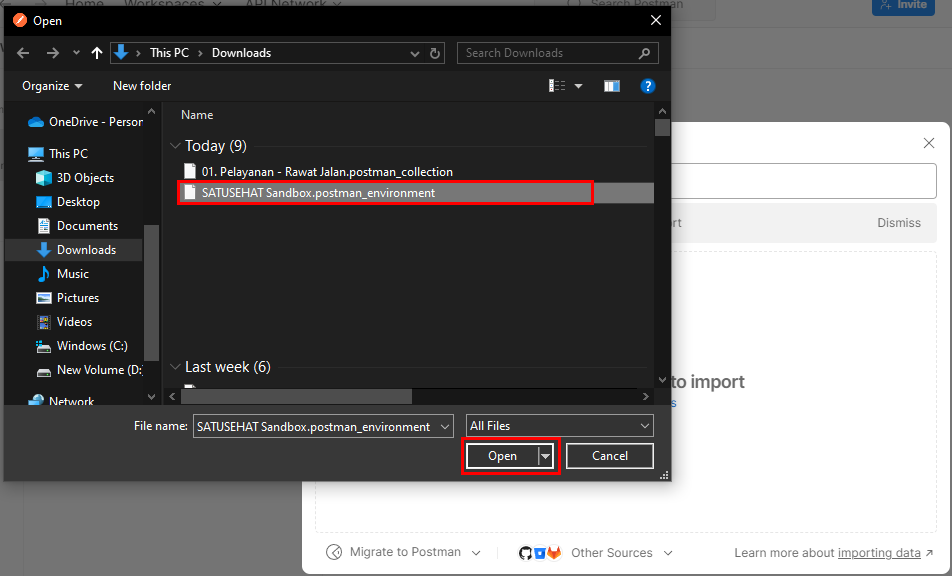Go up one folder level arrow
This screenshot has width=952, height=576.
(97, 53)
